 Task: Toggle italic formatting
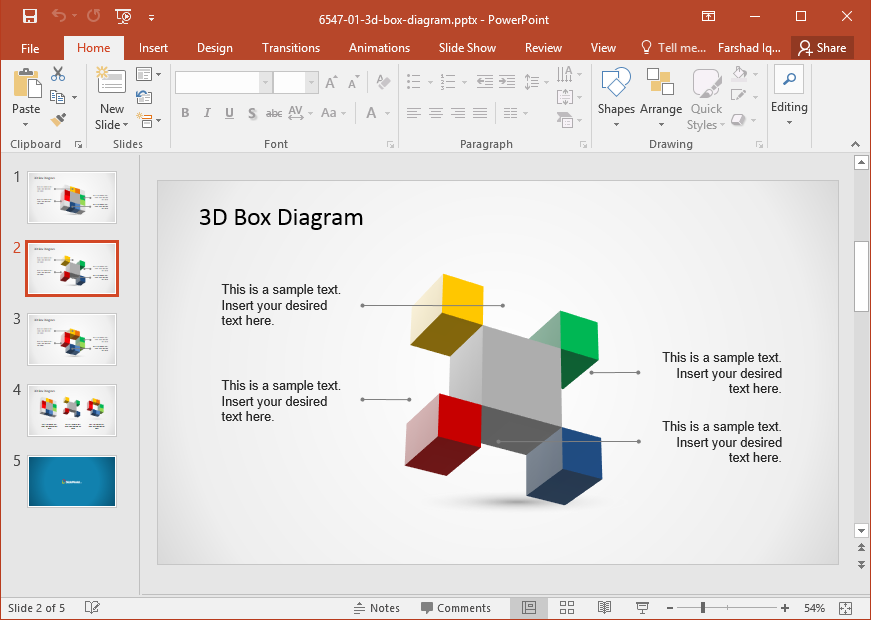(x=207, y=113)
